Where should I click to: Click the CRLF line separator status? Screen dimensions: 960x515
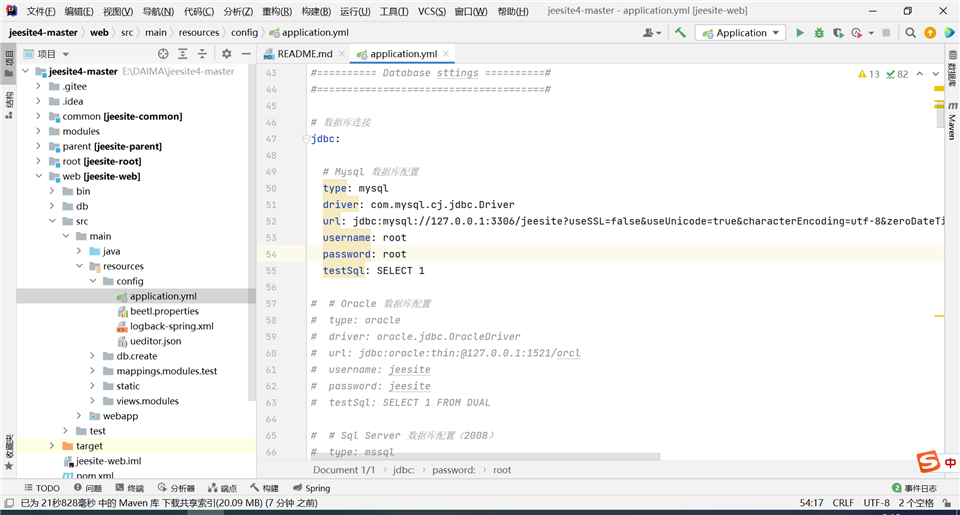(x=843, y=503)
